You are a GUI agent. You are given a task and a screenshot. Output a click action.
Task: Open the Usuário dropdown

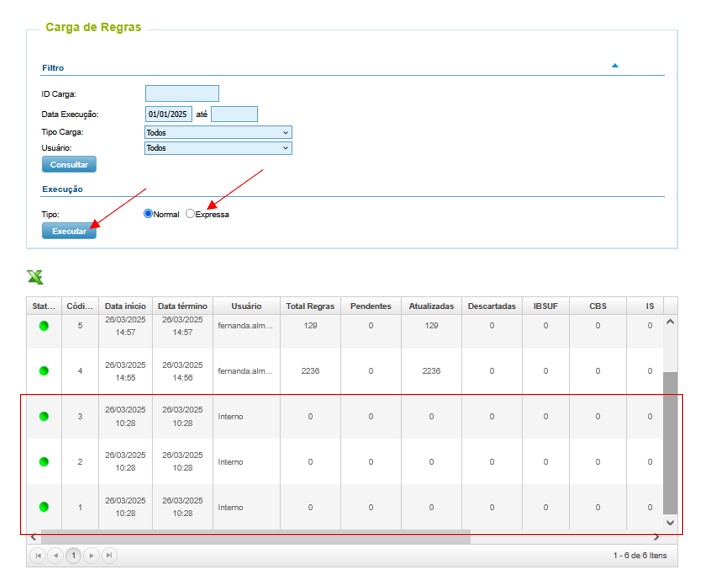[x=218, y=148]
